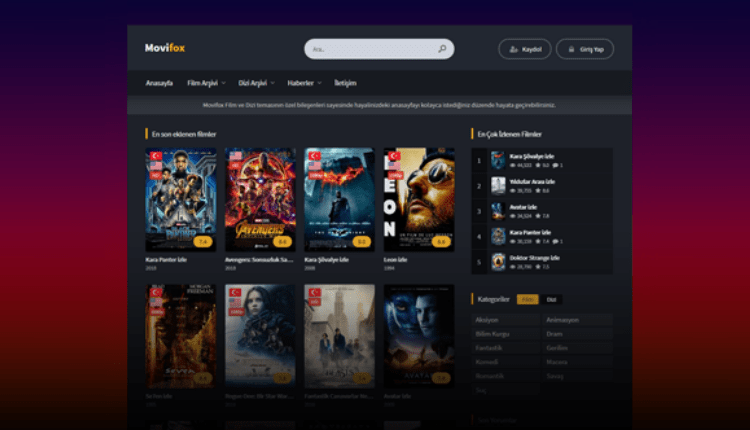Click the 1080p tag on Leon poster
Image resolution: width=750 pixels, height=430 pixels.
[396, 176]
